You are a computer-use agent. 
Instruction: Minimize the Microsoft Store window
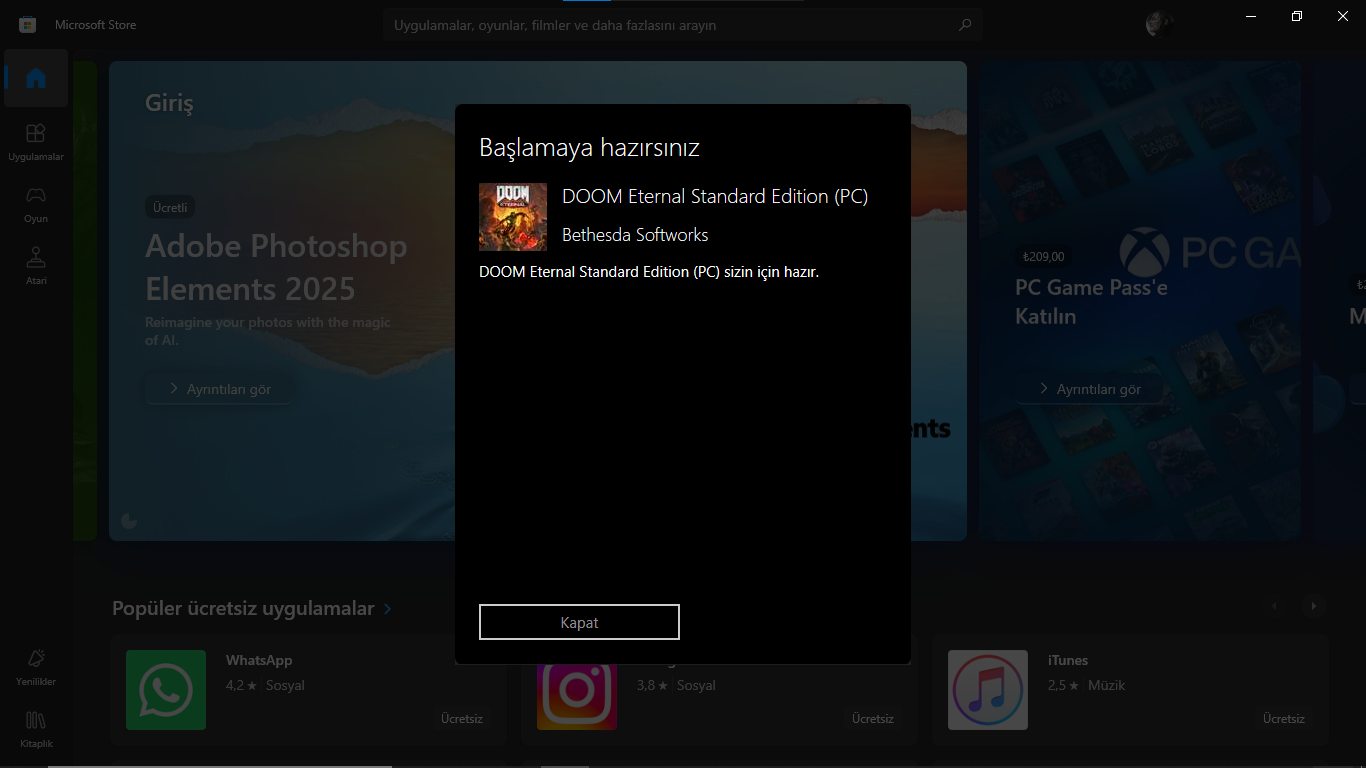(x=1251, y=16)
